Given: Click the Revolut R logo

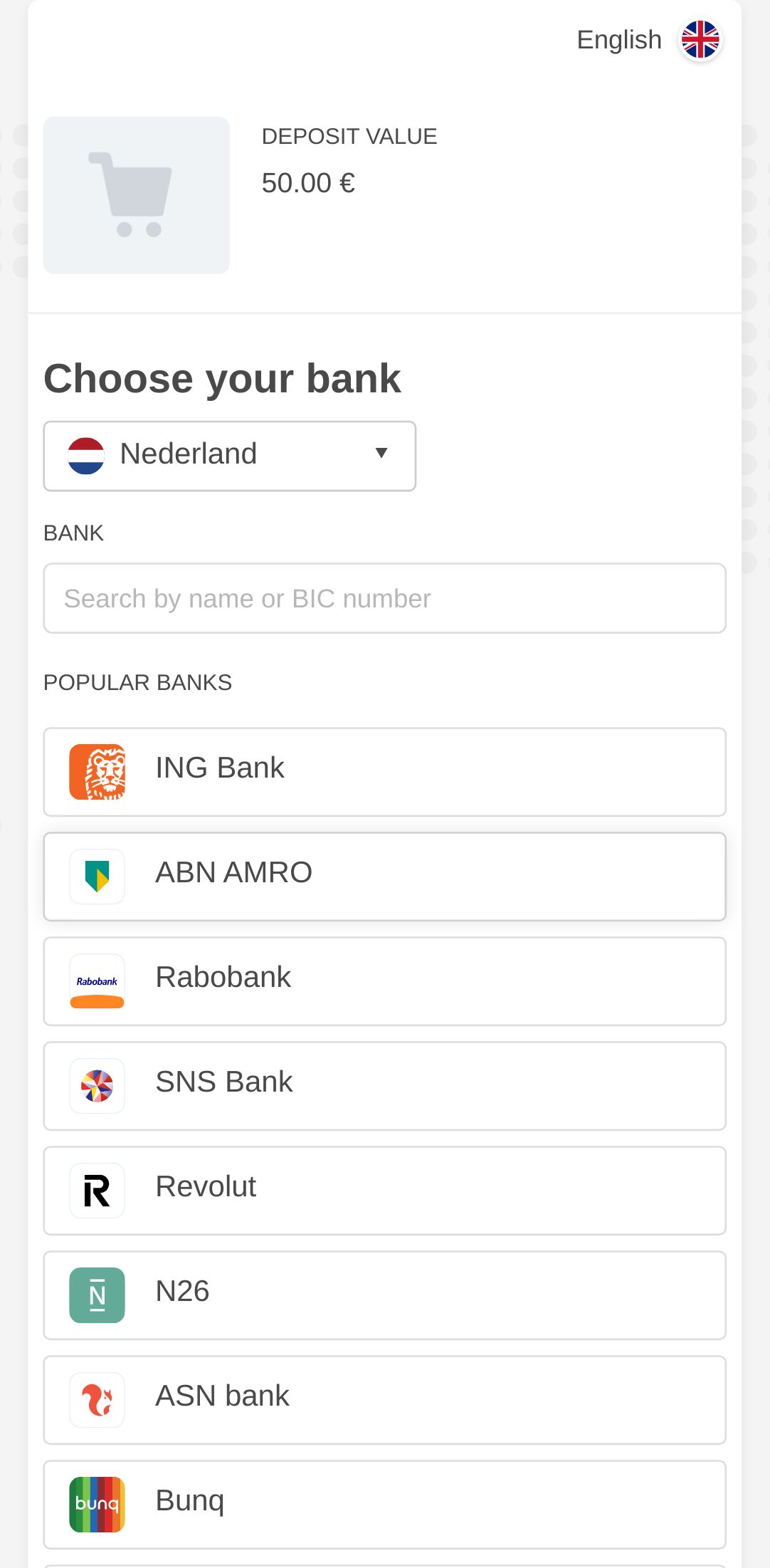Looking at the screenshot, I should coord(97,1191).
